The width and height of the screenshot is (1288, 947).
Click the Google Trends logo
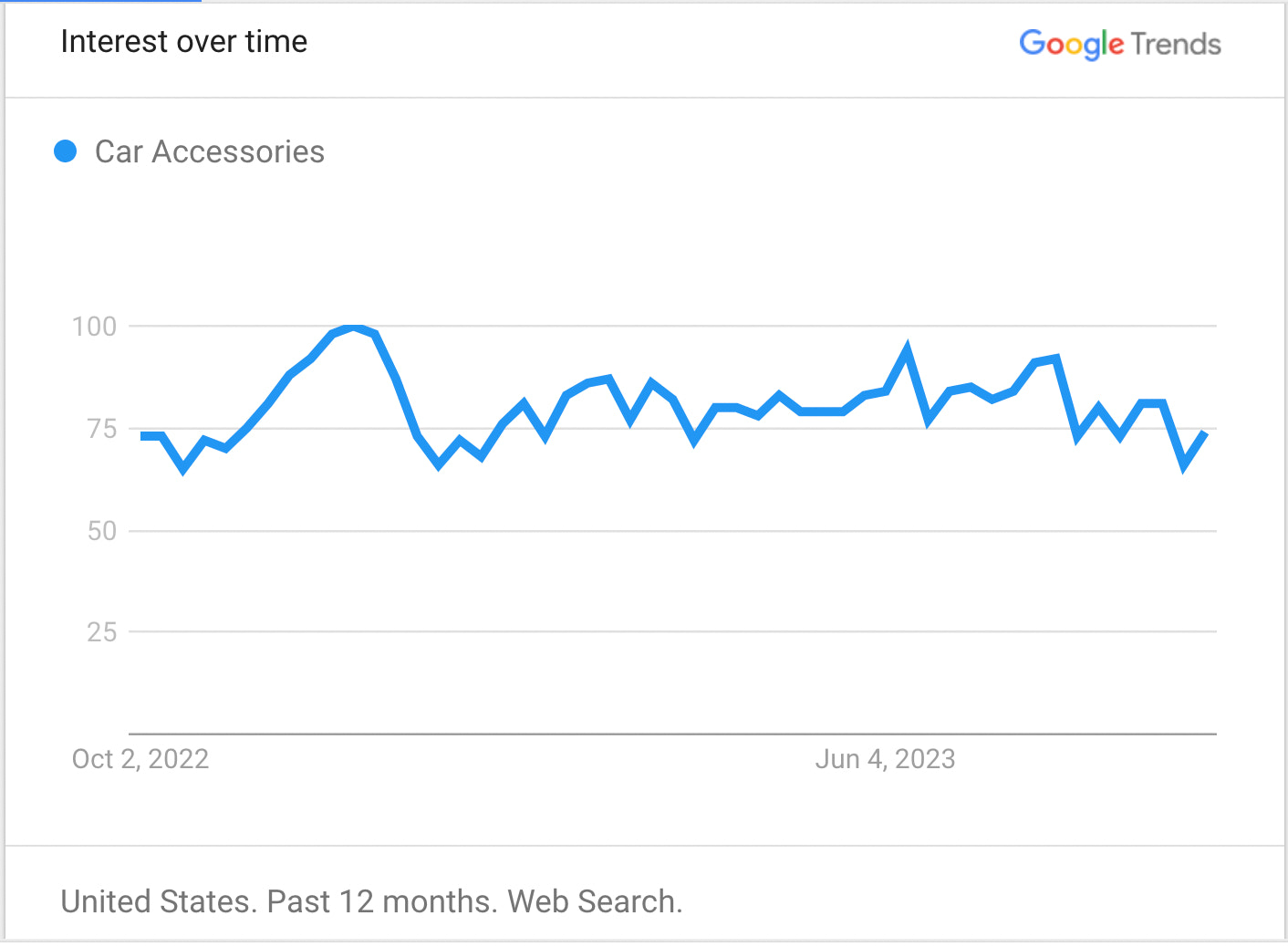coord(1119,44)
